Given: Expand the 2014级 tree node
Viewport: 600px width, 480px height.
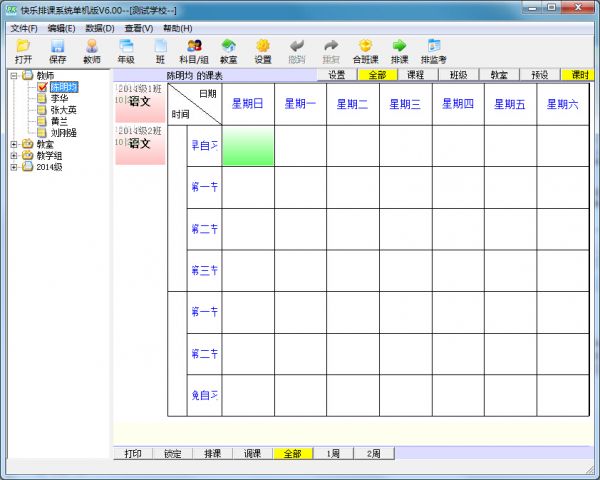Looking at the screenshot, I should tap(14, 167).
